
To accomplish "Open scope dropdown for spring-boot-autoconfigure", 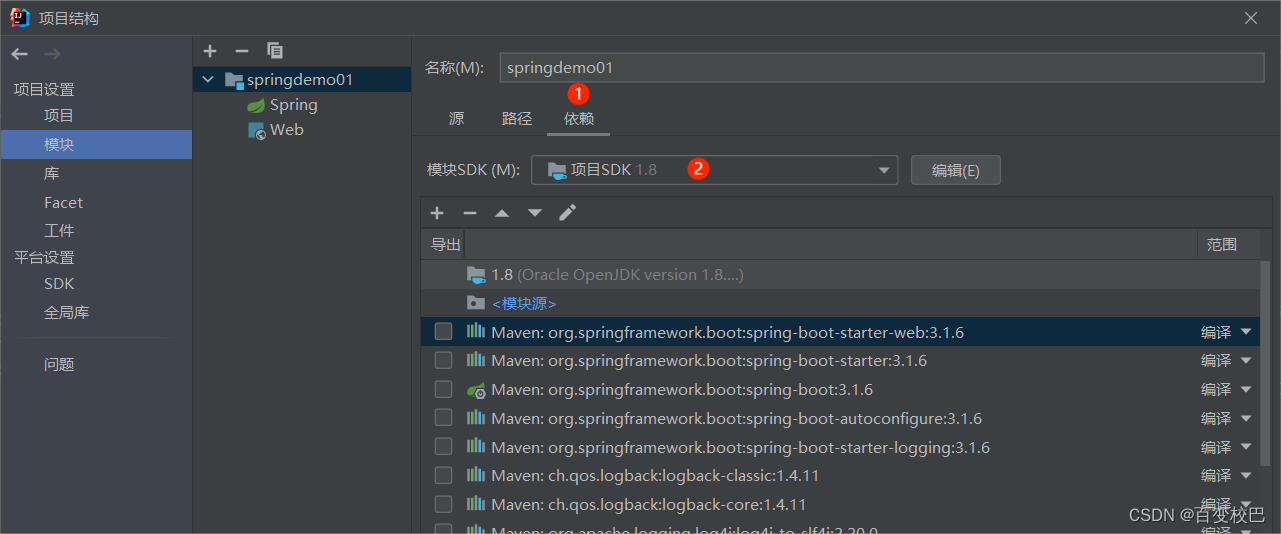I will 1245,418.
